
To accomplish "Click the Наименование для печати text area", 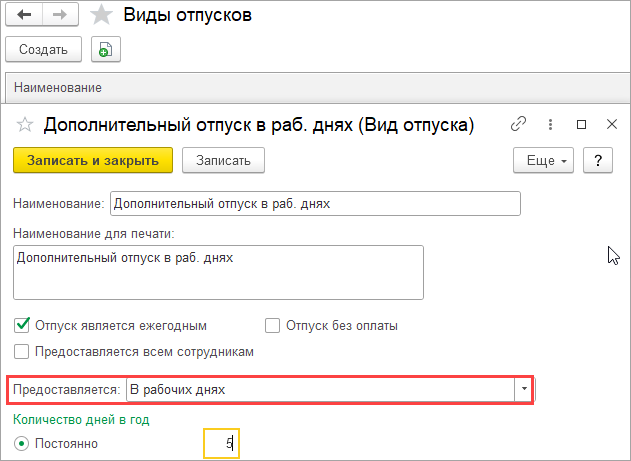I will point(219,272).
